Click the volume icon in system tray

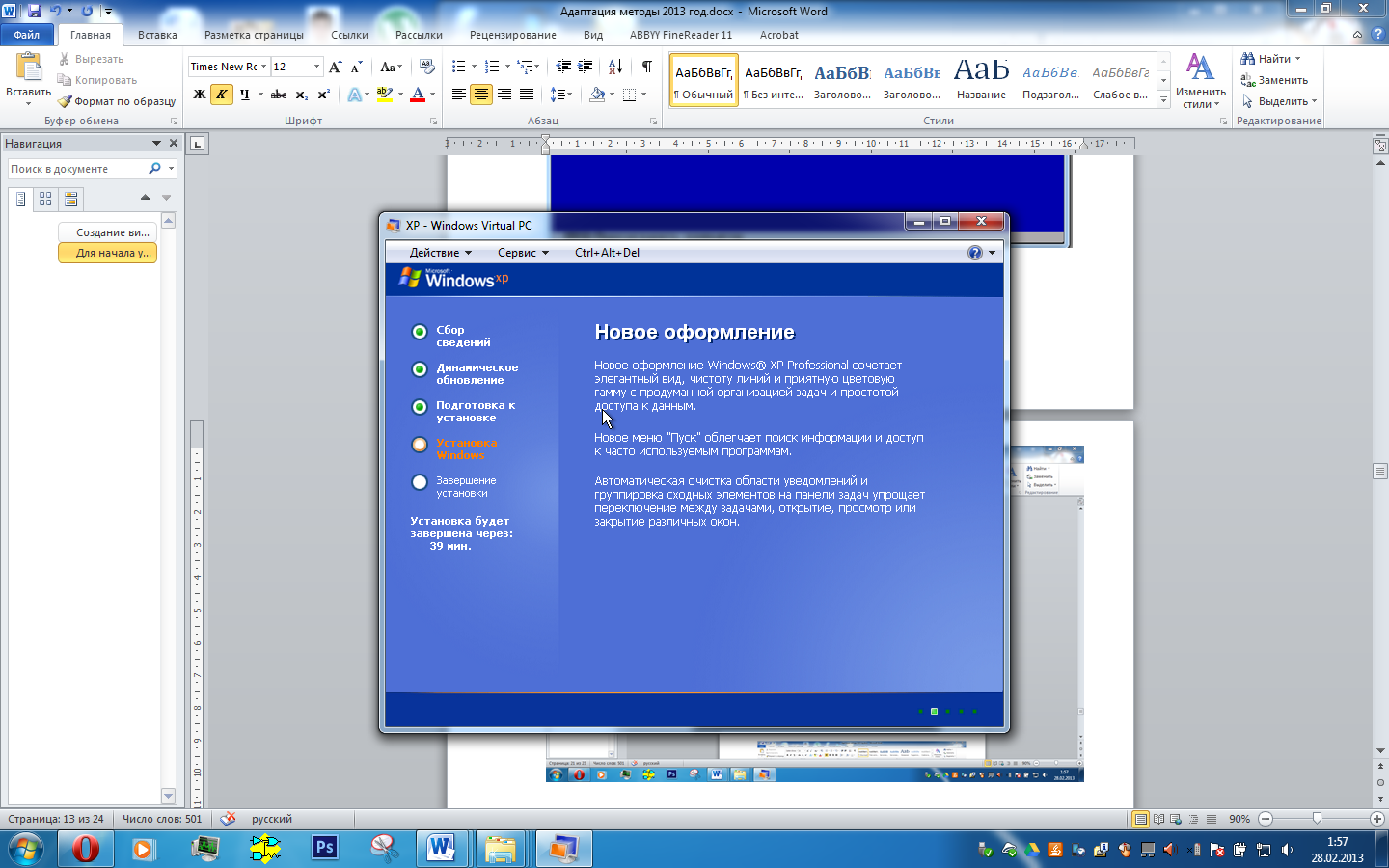coord(1288,850)
